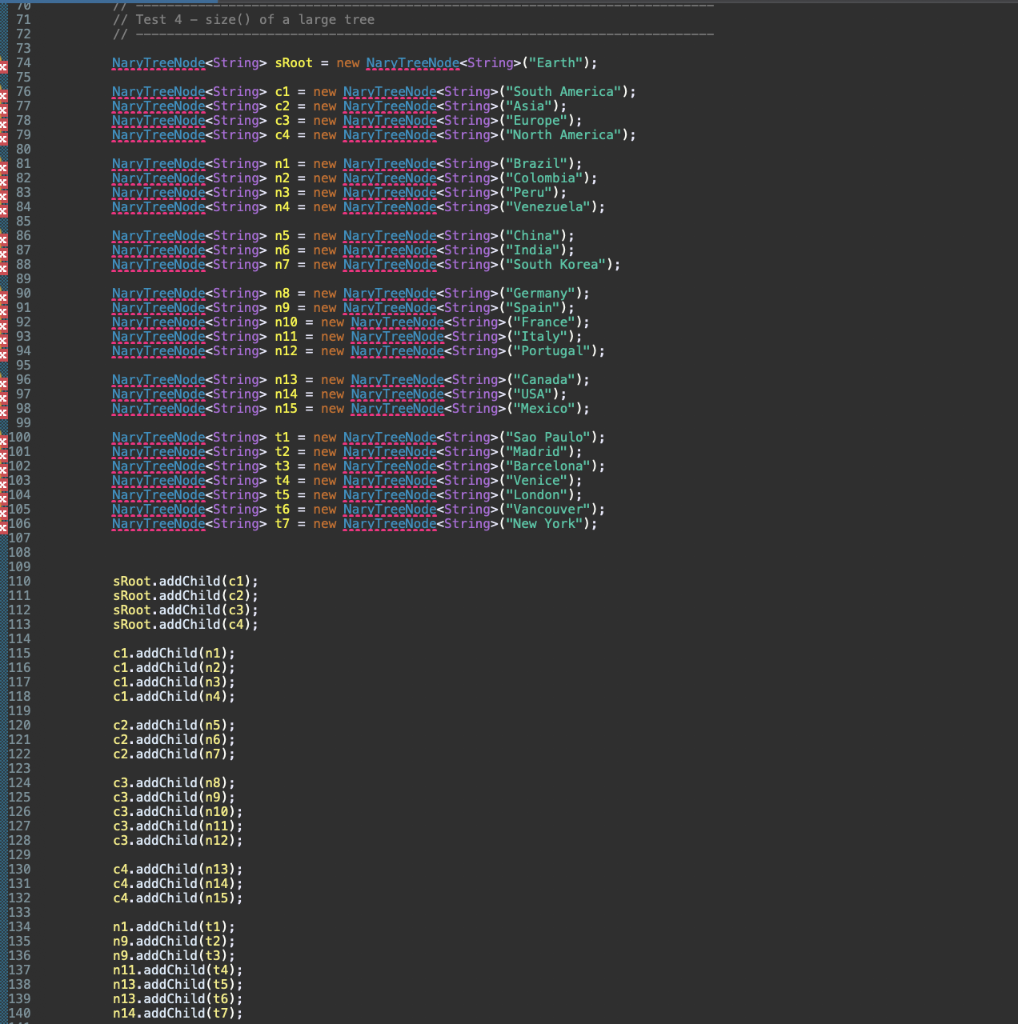The height and width of the screenshot is (1024, 1018).
Task: Click the error marker on line 106
Action: (x=3, y=526)
